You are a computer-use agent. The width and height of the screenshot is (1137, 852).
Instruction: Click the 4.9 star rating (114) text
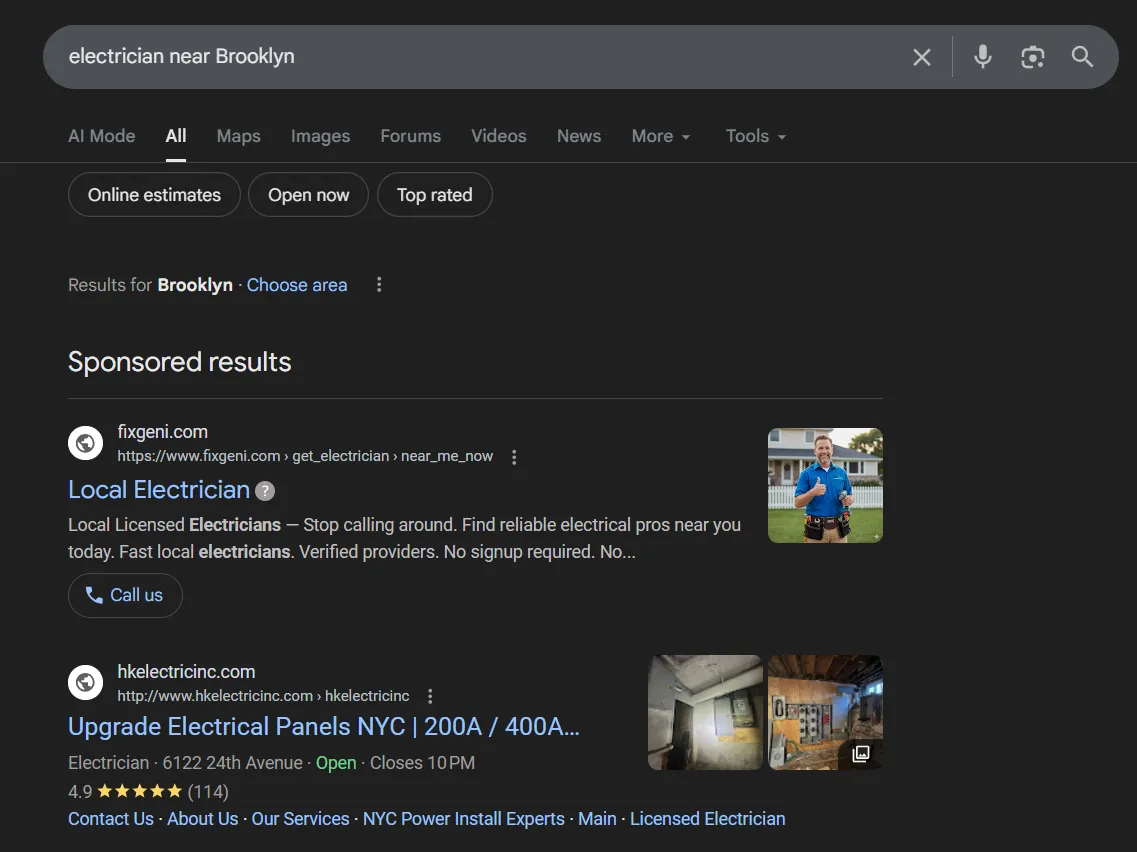click(148, 792)
